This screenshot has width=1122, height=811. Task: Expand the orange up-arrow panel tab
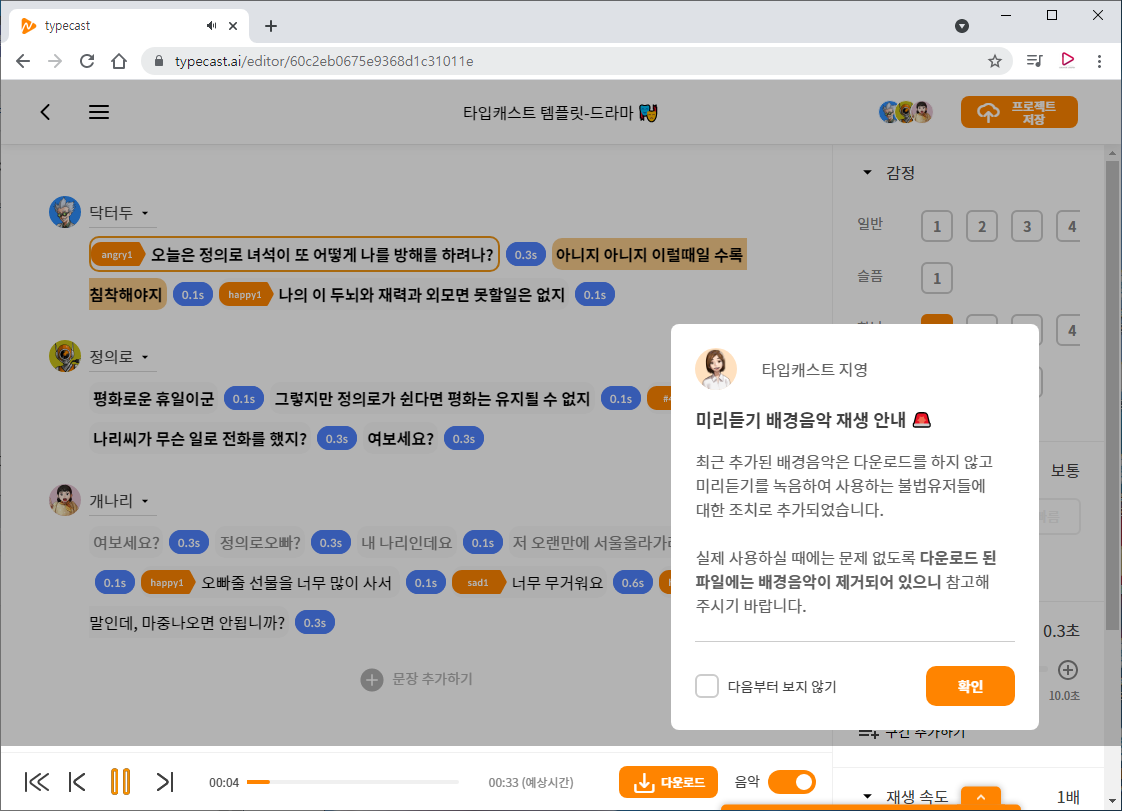pos(981,797)
